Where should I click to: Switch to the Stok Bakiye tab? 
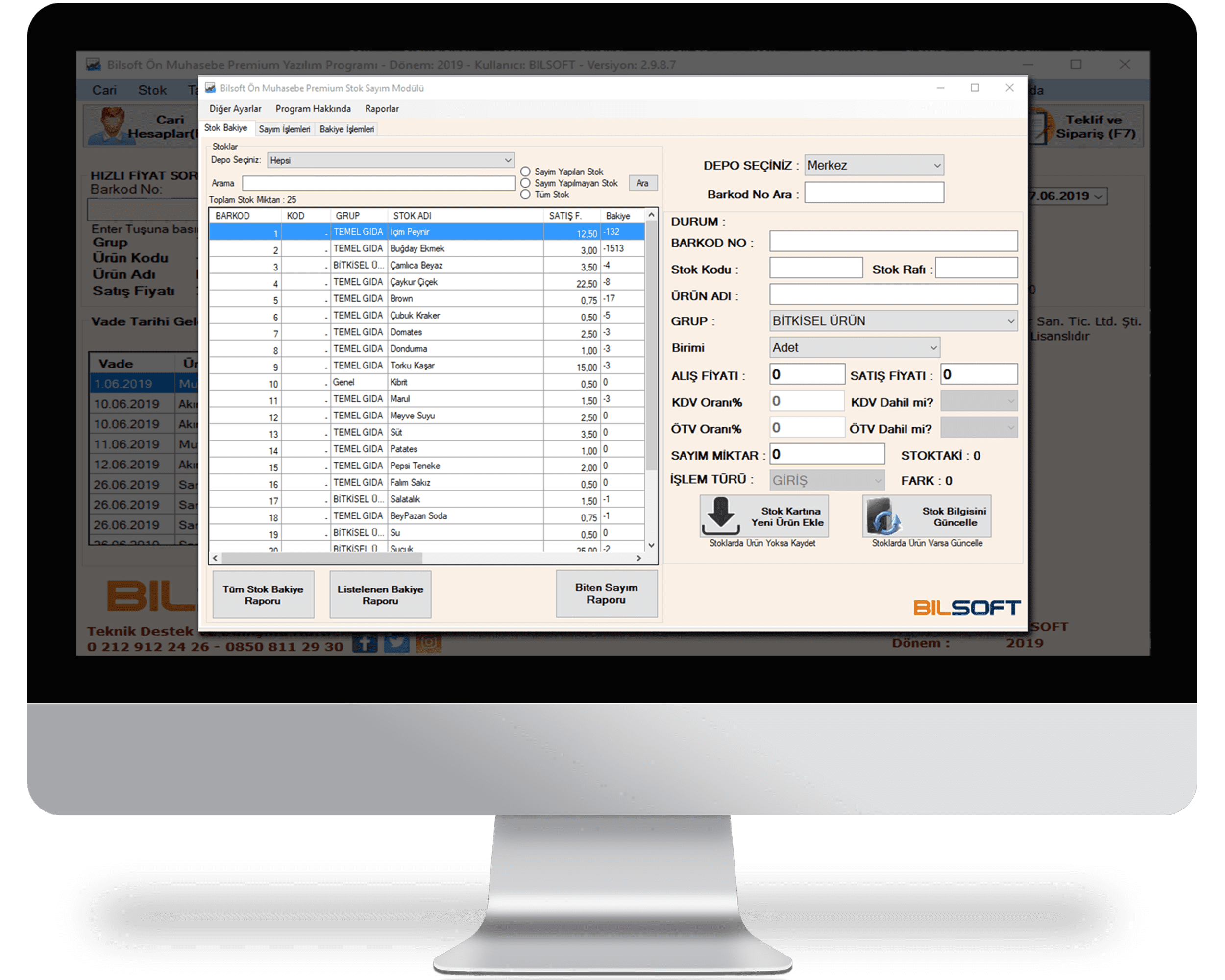coord(226,128)
